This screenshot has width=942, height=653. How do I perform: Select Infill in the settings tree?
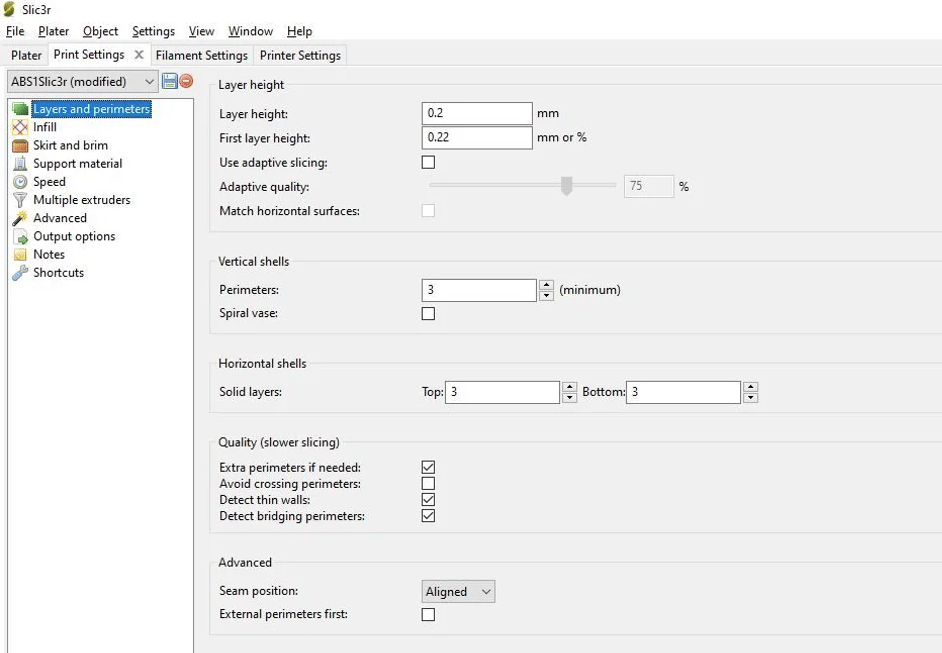click(44, 127)
